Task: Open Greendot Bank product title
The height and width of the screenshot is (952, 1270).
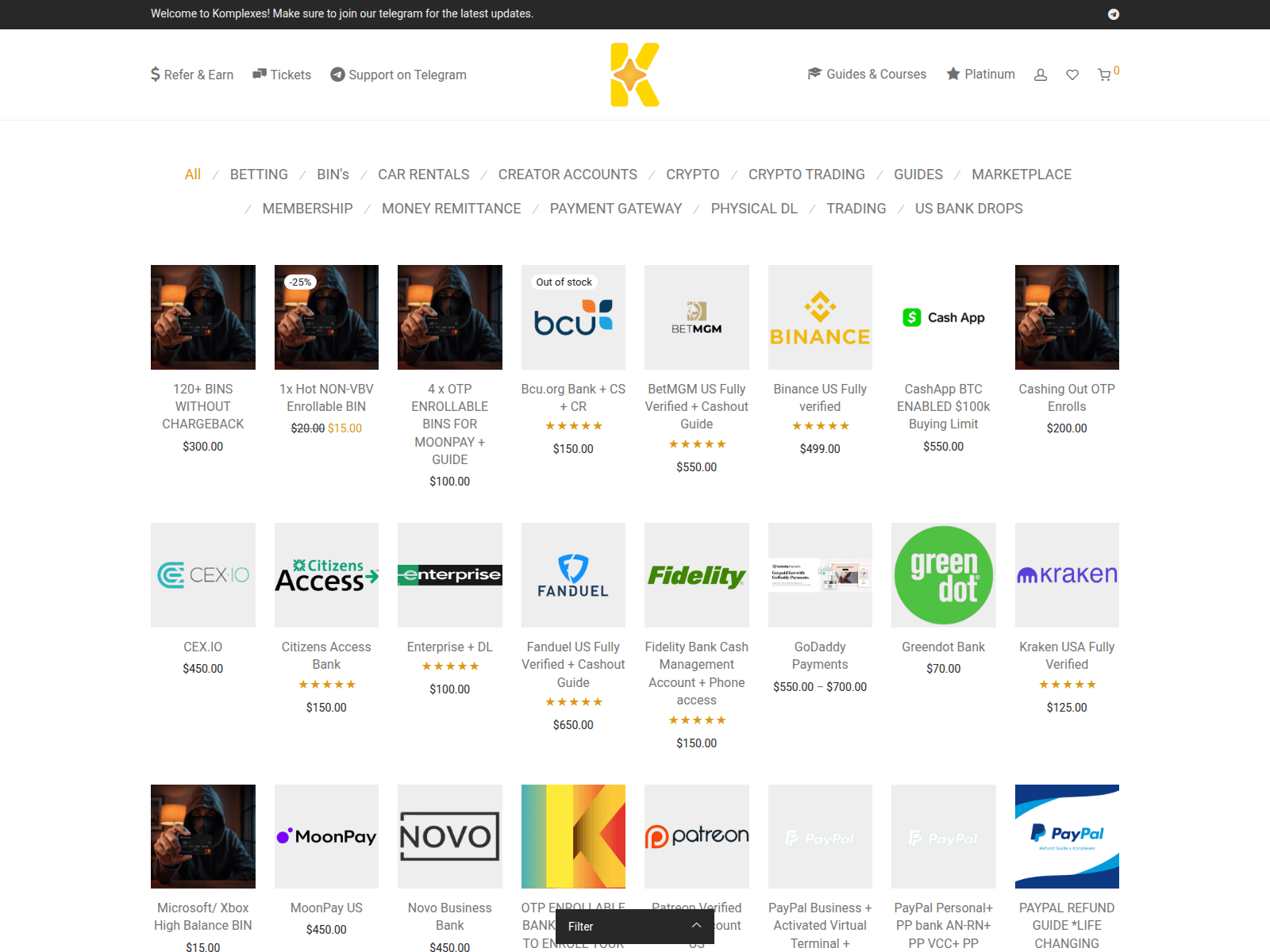Action: [x=944, y=647]
